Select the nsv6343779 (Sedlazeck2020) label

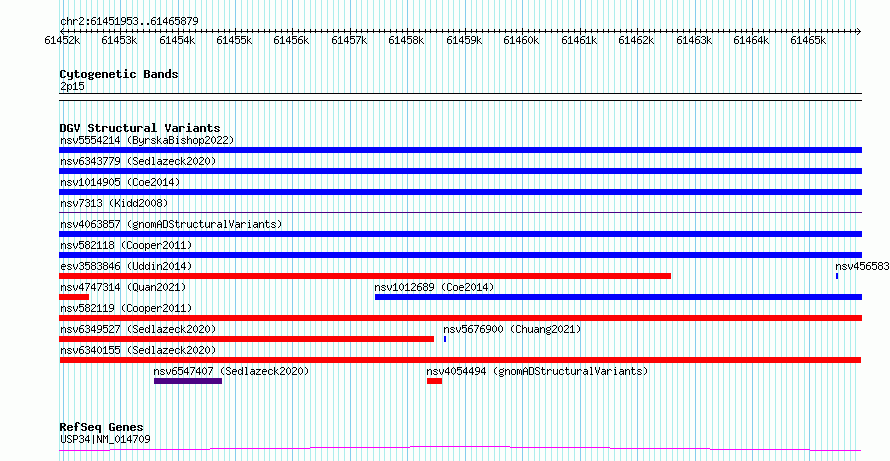(138, 161)
